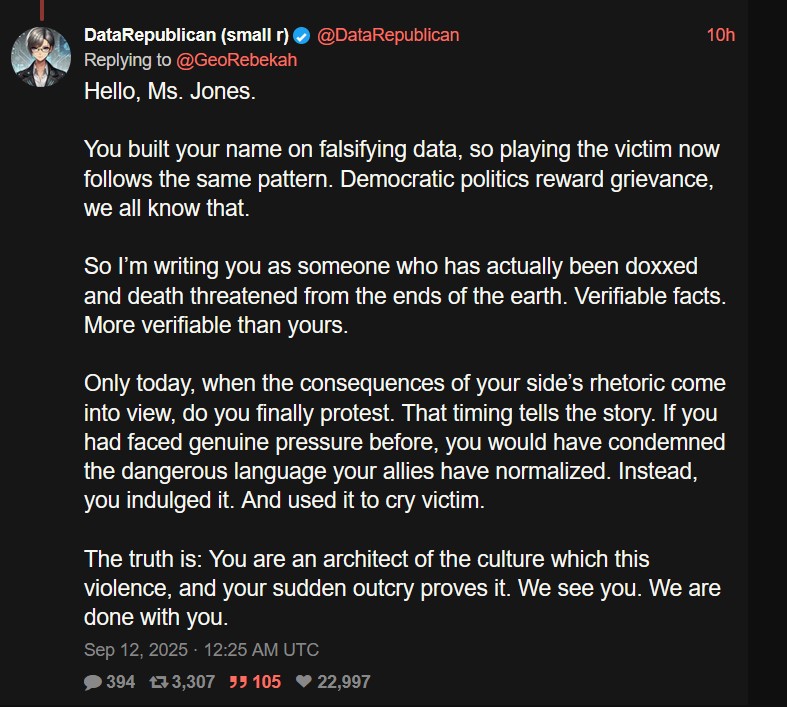This screenshot has width=787, height=707.
Task: Open the DataRepublican (small r) display name
Action: tap(186, 35)
